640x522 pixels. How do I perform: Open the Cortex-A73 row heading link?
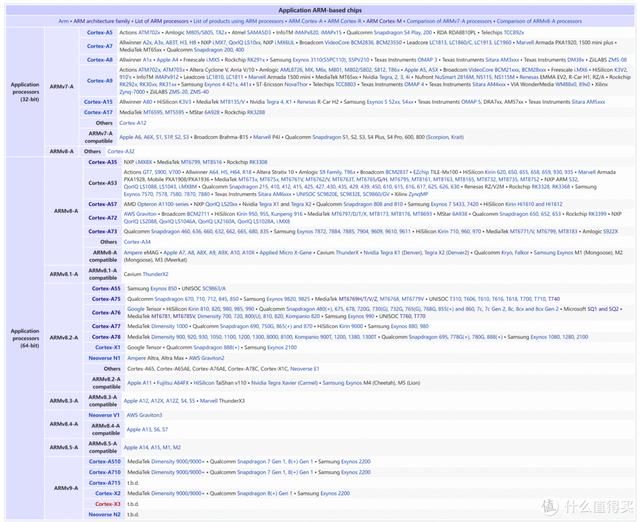click(102, 231)
